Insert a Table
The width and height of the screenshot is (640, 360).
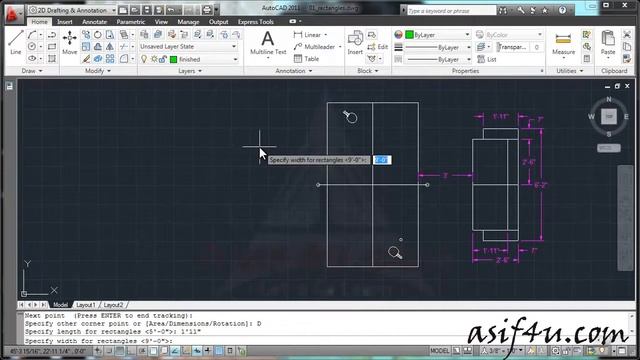tap(307, 59)
